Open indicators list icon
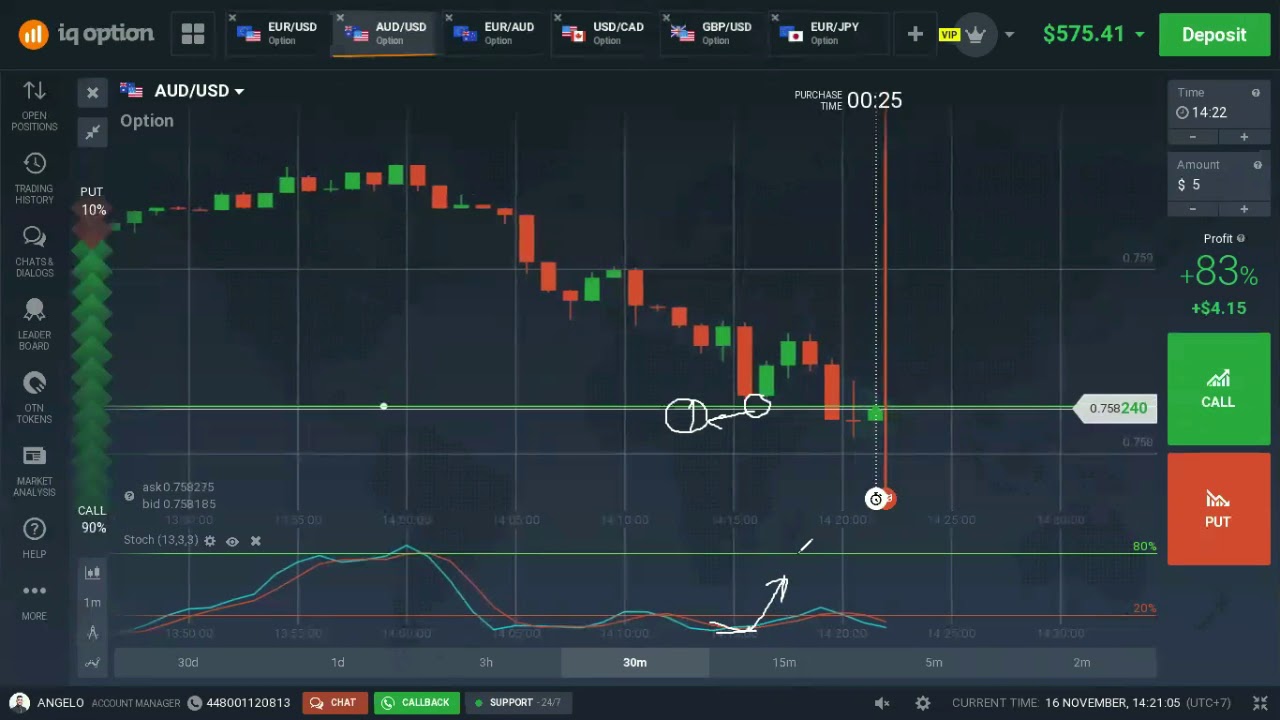 pyautogui.click(x=93, y=662)
